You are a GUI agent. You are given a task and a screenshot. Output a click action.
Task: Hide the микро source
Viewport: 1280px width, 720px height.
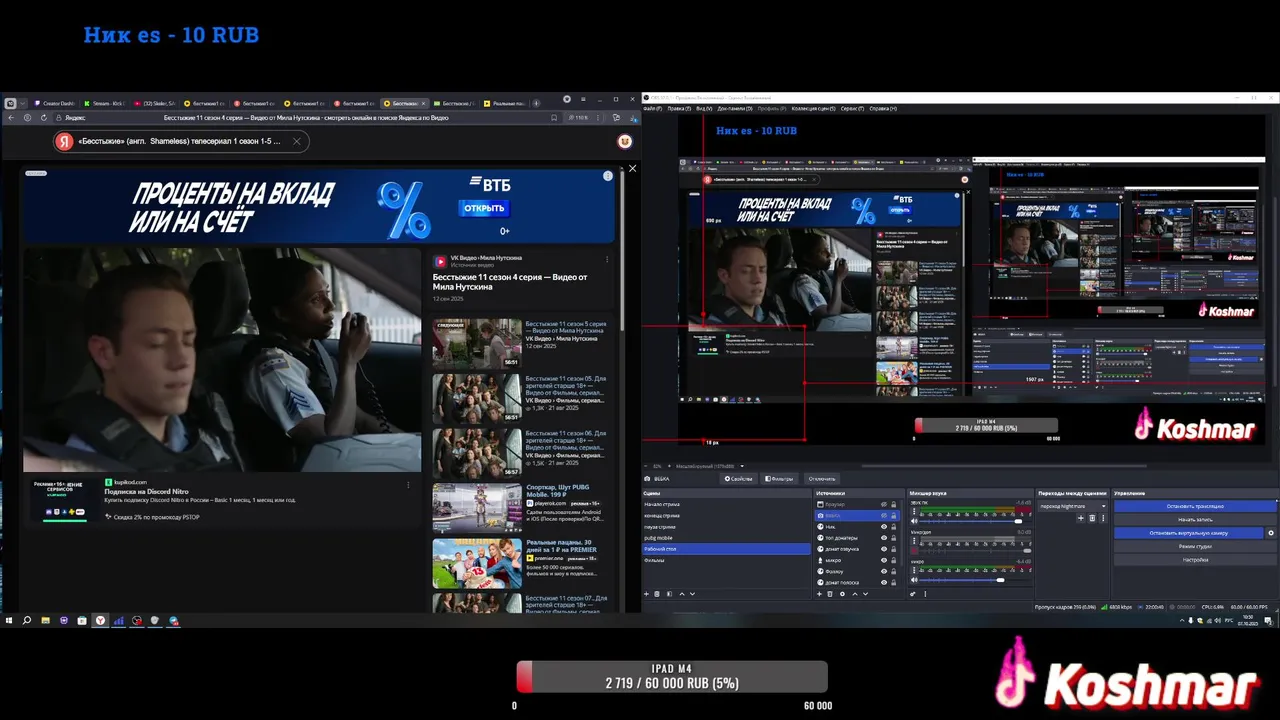click(884, 560)
